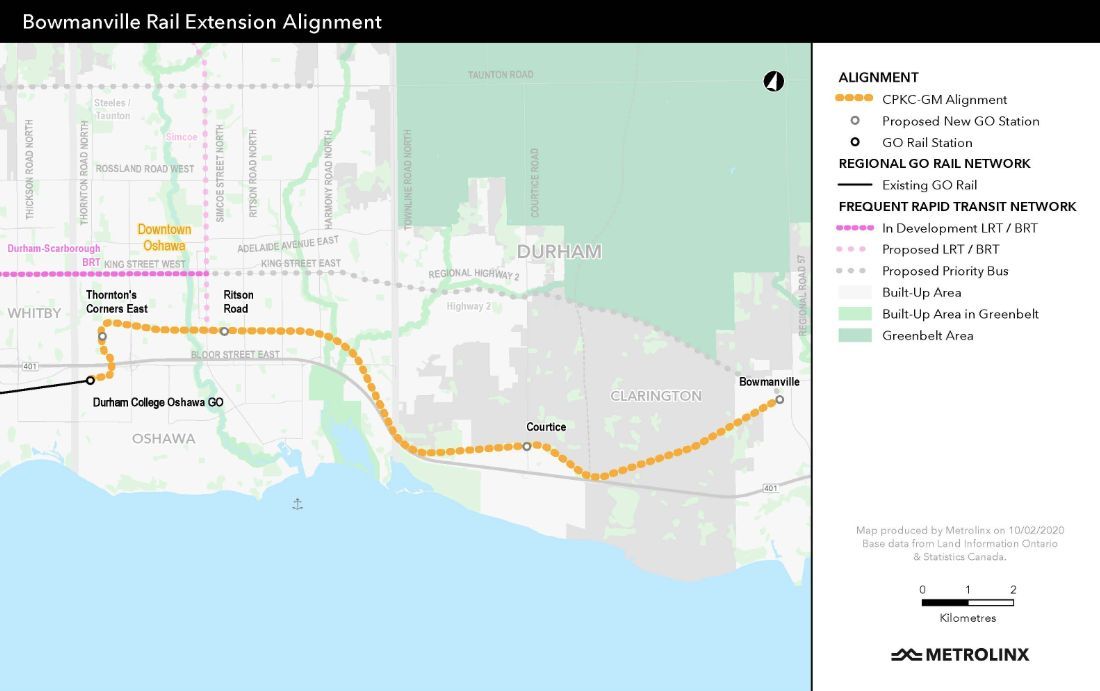This screenshot has width=1100, height=691.
Task: Click the north arrow compass icon
Action: click(773, 82)
